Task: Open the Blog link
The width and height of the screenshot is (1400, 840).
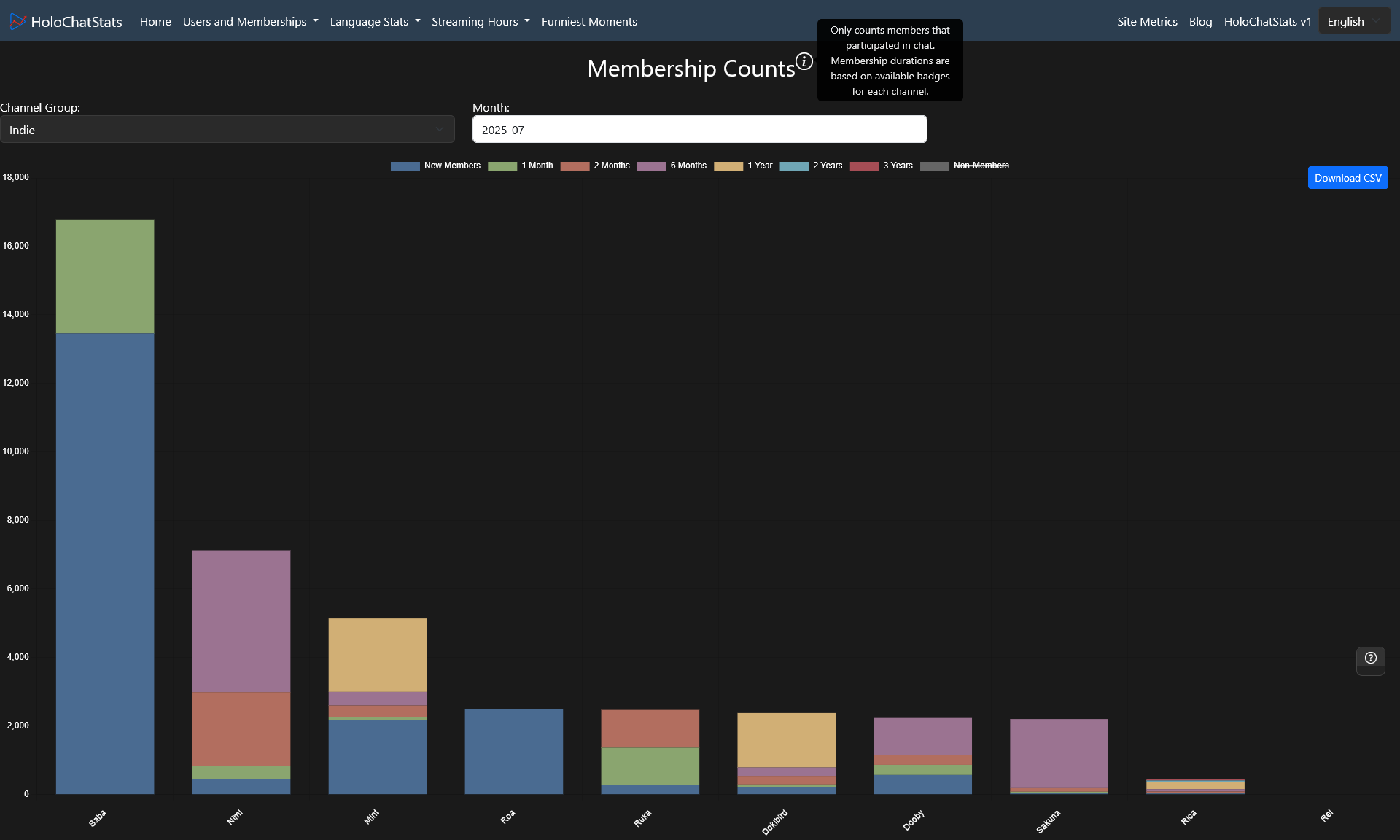Action: coord(1200,22)
